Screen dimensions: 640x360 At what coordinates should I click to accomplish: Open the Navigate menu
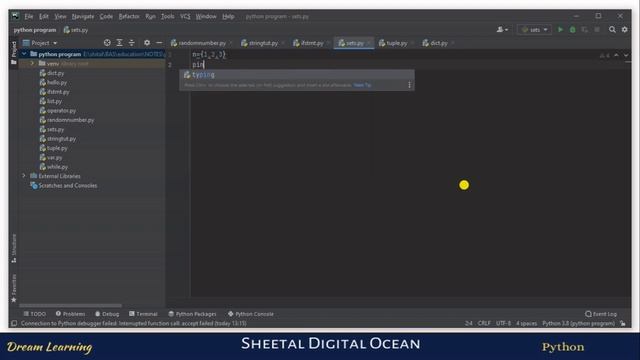[83, 16]
